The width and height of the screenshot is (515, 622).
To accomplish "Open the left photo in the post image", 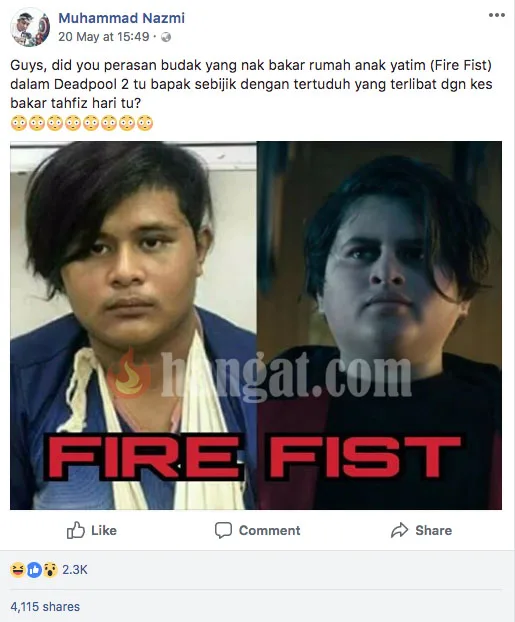I will point(133,325).
